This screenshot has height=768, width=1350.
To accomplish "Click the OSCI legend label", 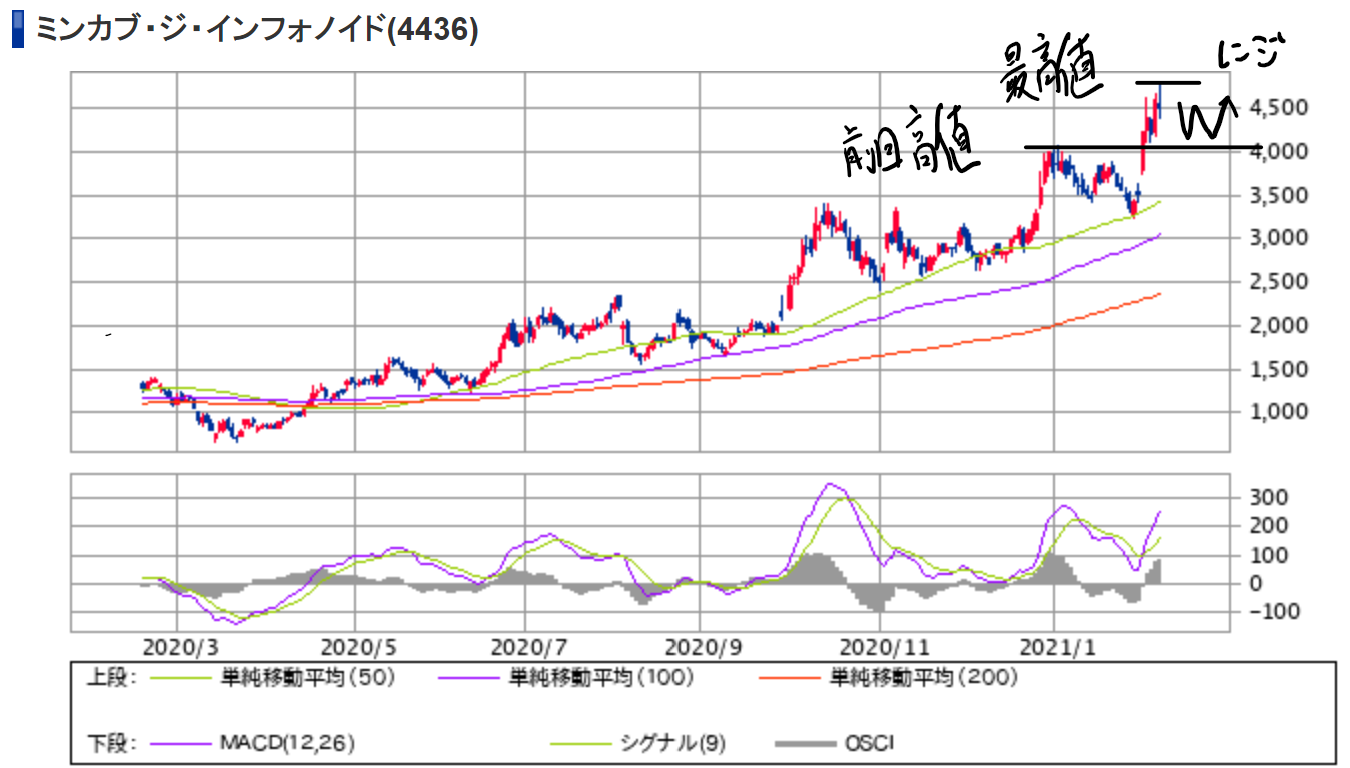I will click(x=867, y=743).
